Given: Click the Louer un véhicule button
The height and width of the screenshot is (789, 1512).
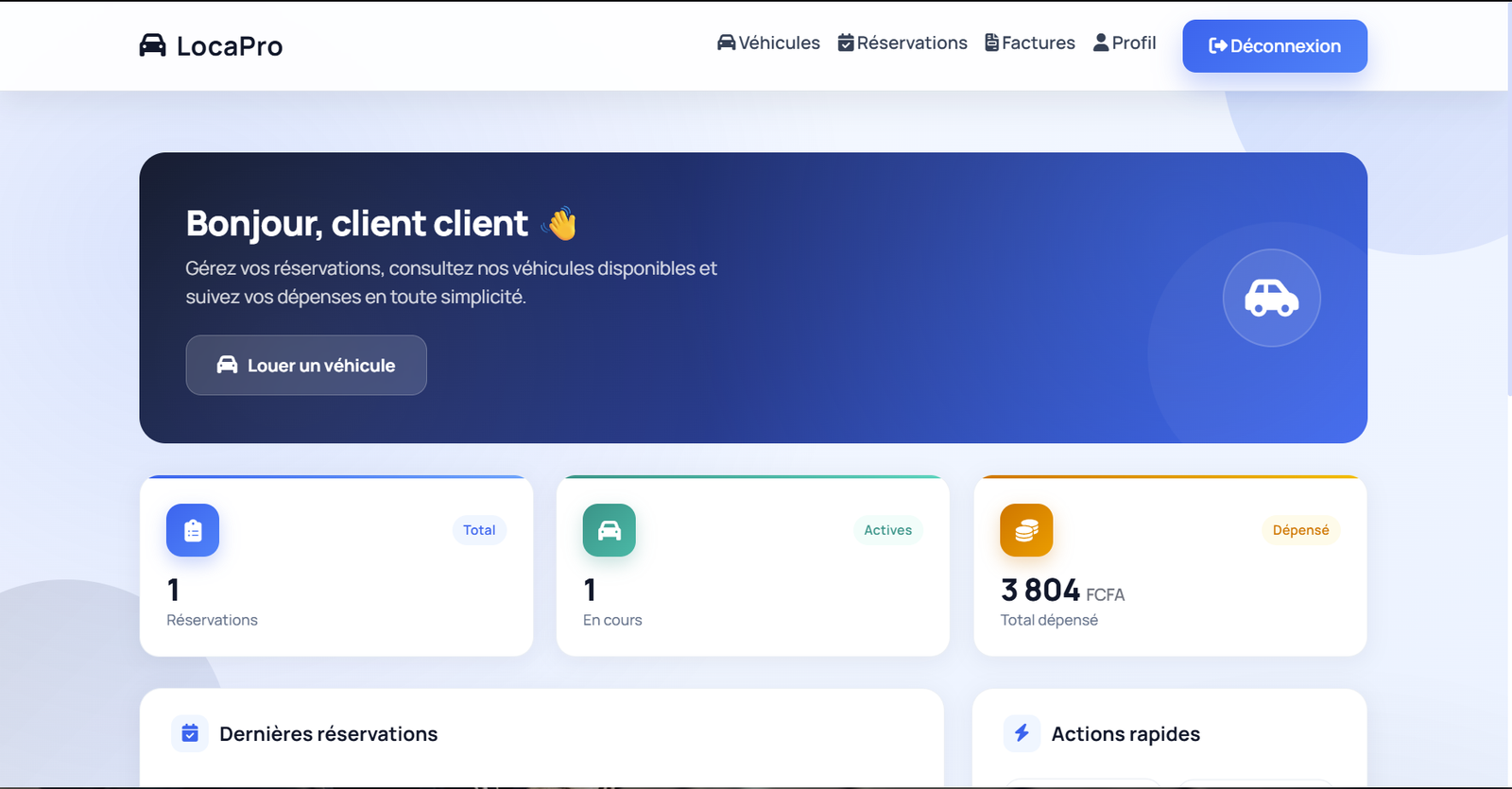Looking at the screenshot, I should click(306, 365).
